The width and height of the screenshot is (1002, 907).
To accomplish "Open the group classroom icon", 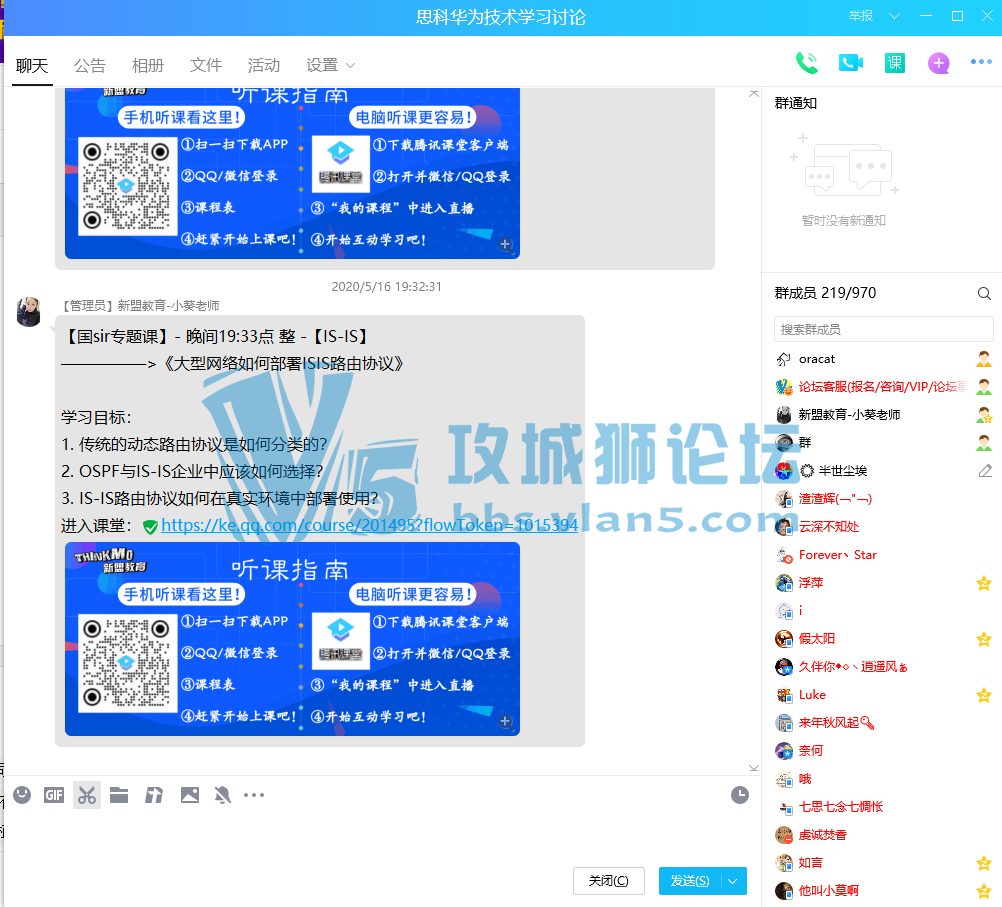I will click(895, 63).
